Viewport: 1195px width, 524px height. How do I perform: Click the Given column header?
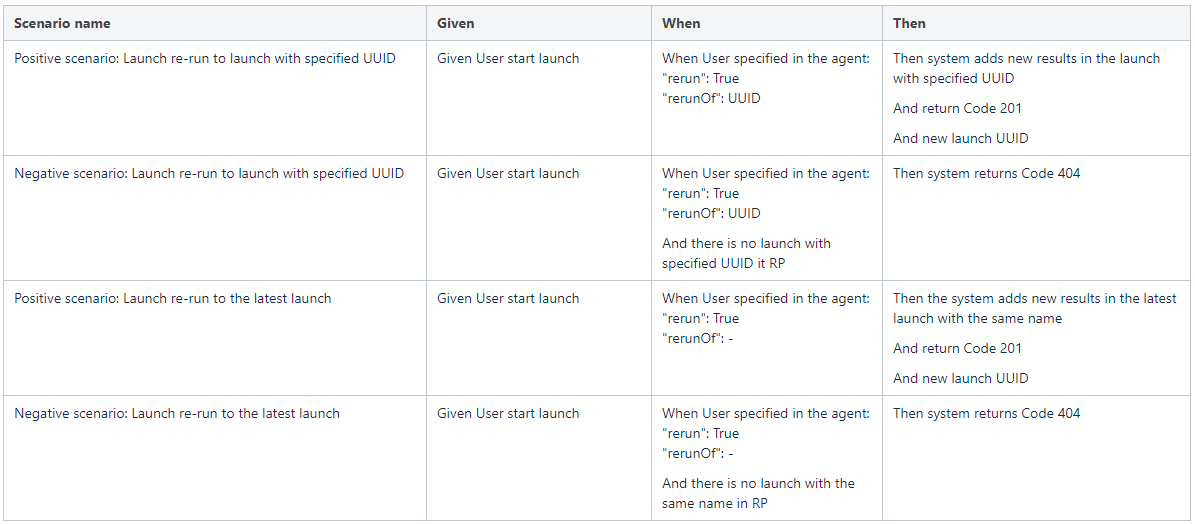456,24
